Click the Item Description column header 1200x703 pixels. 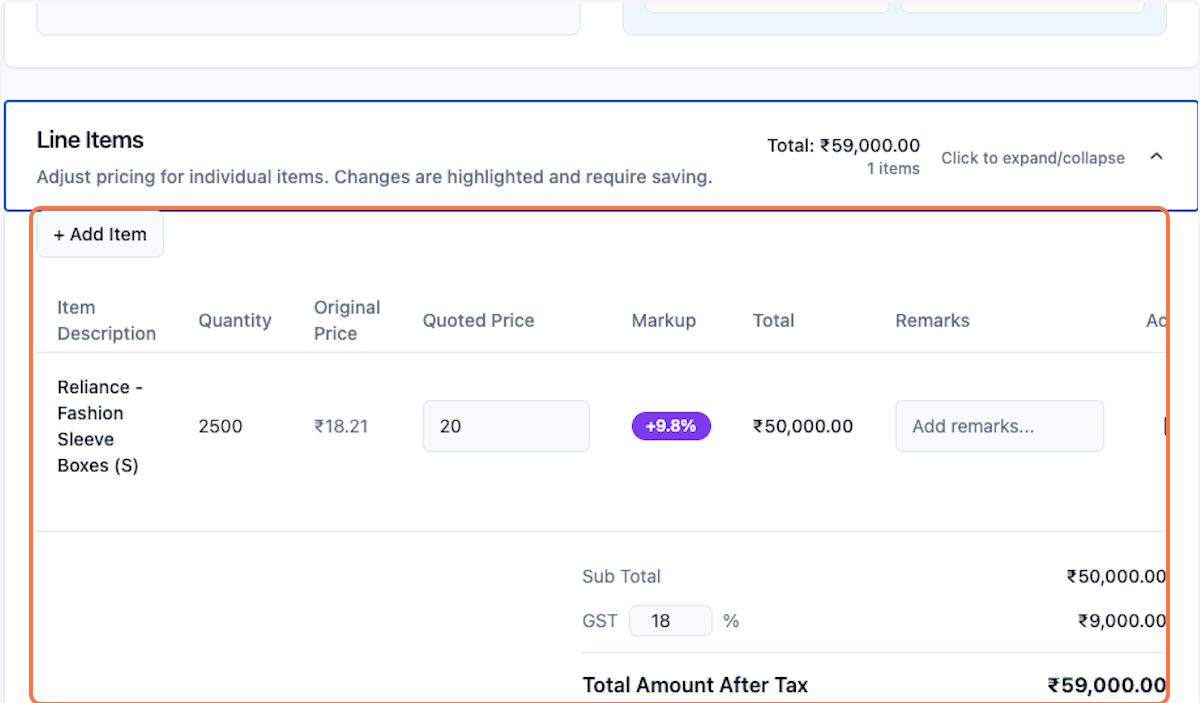(106, 320)
